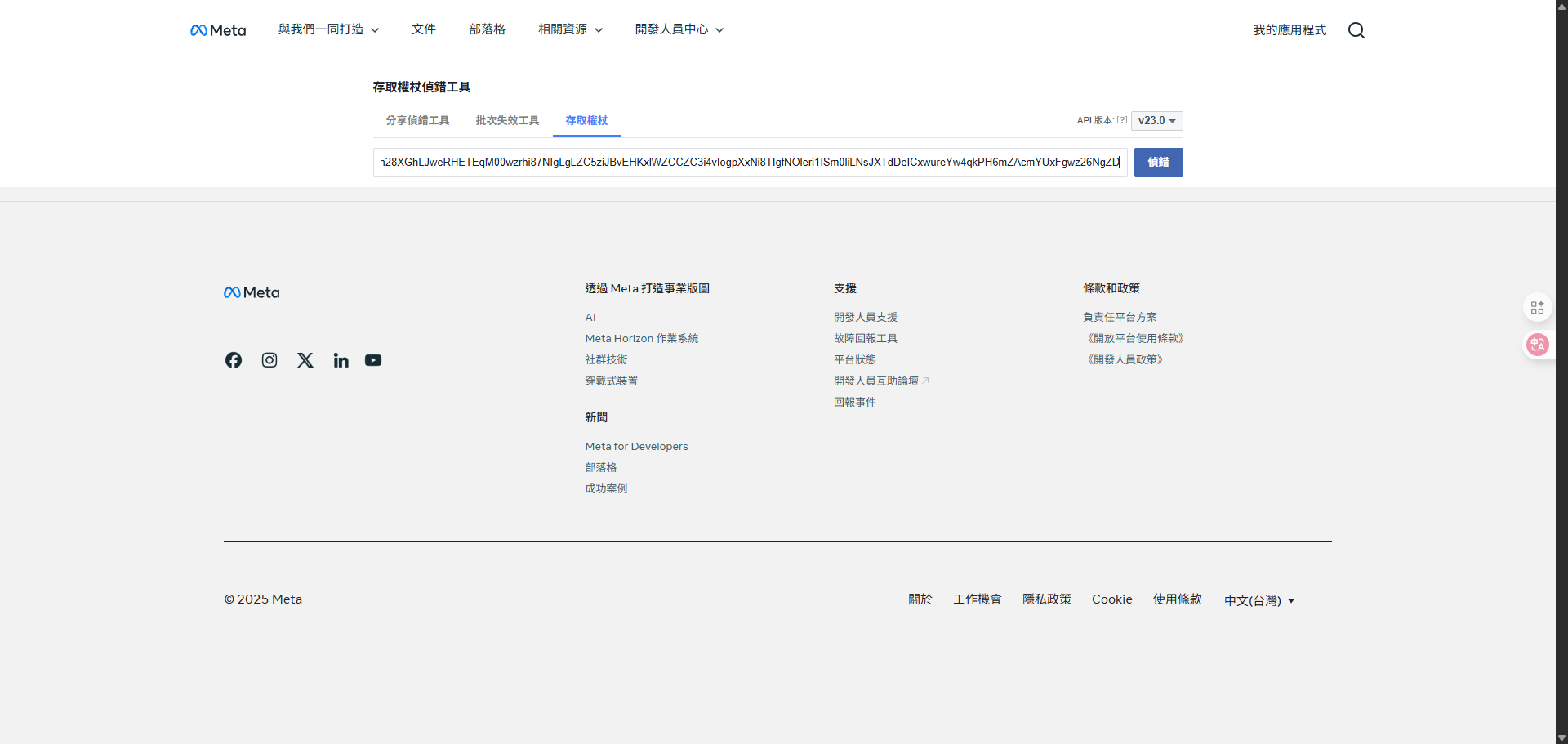Open the LinkedIn icon in the footer
Image resolution: width=1568 pixels, height=744 pixels.
341,359
